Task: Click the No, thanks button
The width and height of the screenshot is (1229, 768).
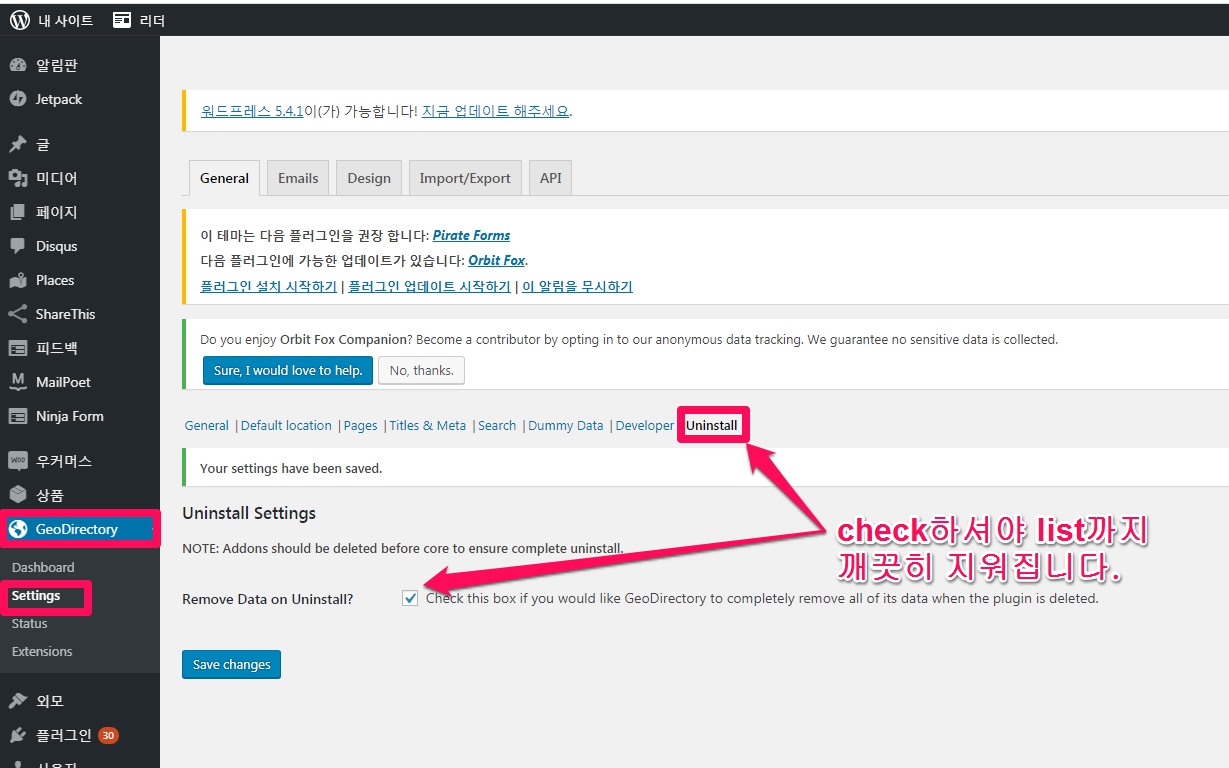Action: point(421,370)
